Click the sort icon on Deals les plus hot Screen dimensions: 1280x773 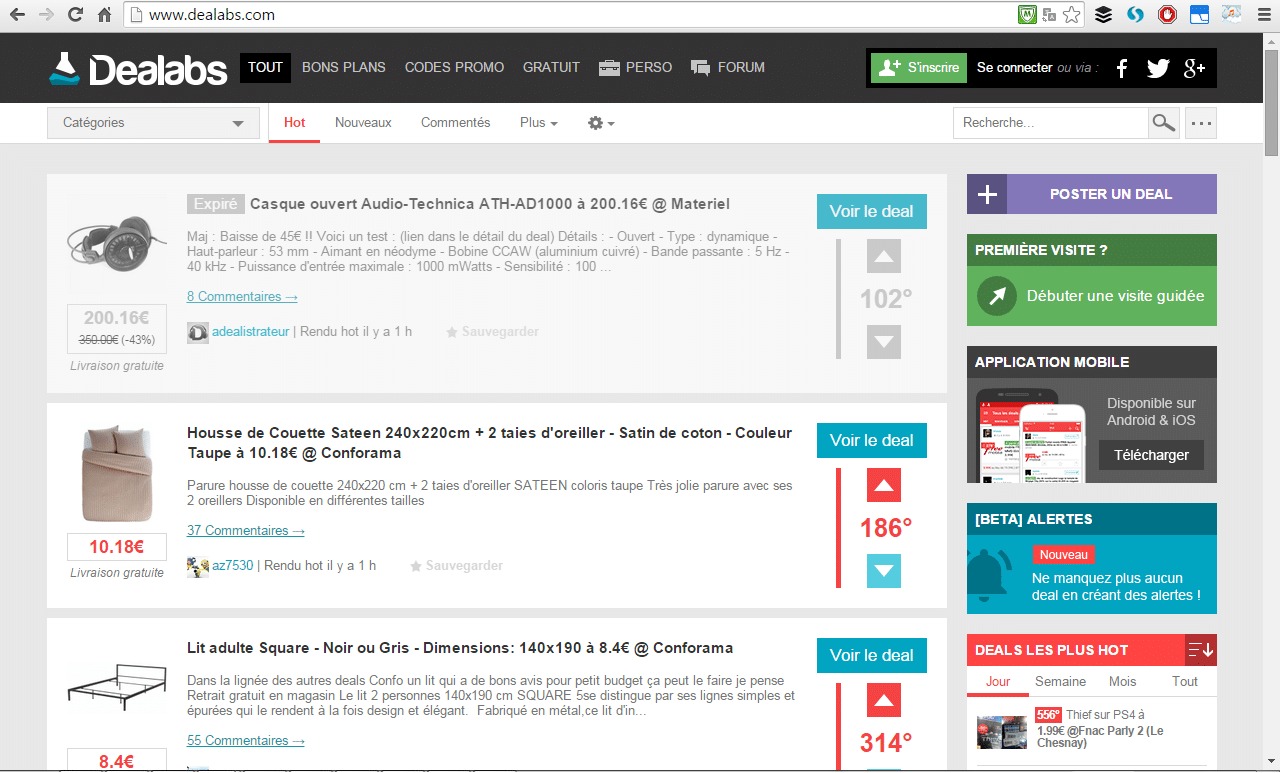(x=1199, y=649)
